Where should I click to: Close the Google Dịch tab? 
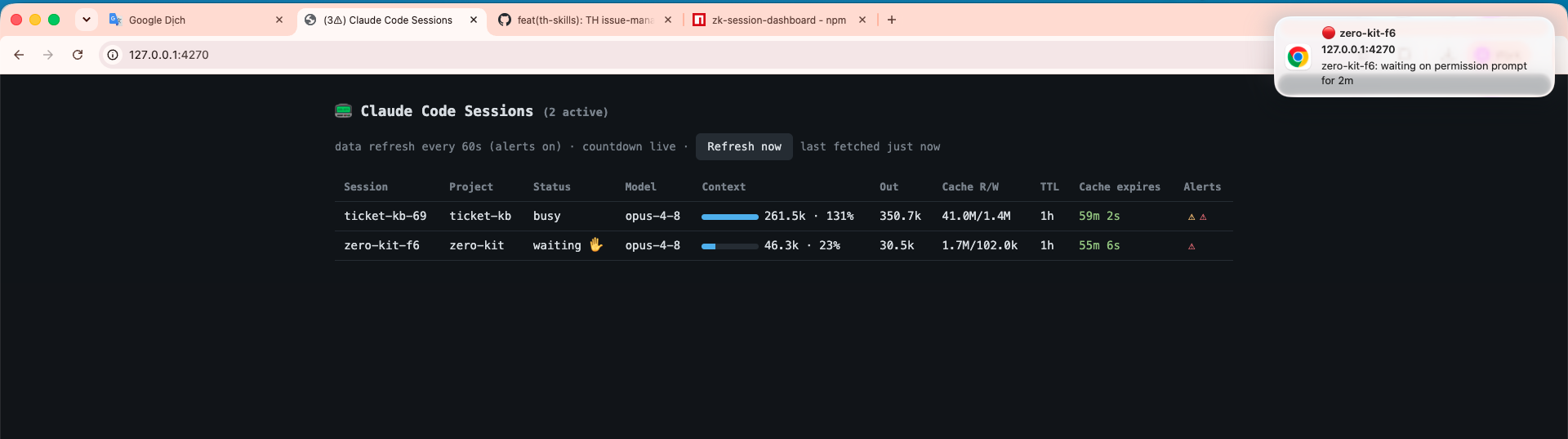(279, 20)
